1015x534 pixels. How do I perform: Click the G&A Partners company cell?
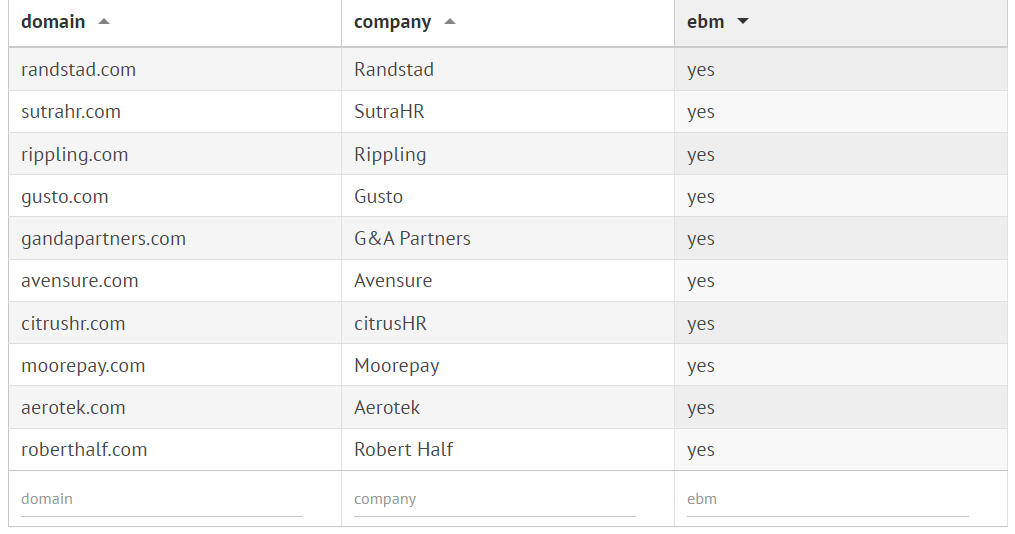tap(412, 239)
